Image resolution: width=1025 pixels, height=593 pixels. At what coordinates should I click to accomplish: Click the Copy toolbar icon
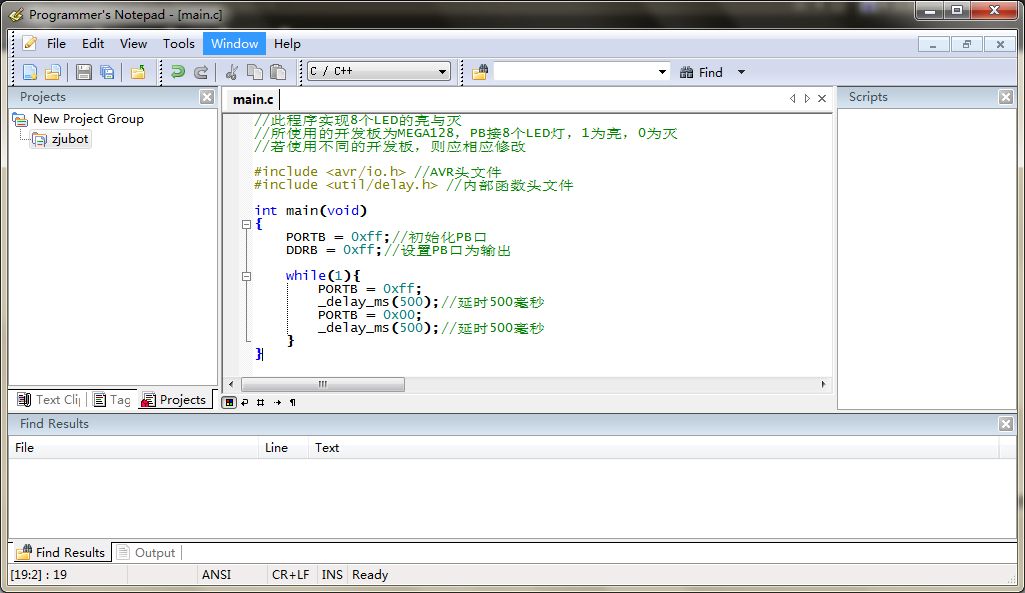pyautogui.click(x=255, y=72)
